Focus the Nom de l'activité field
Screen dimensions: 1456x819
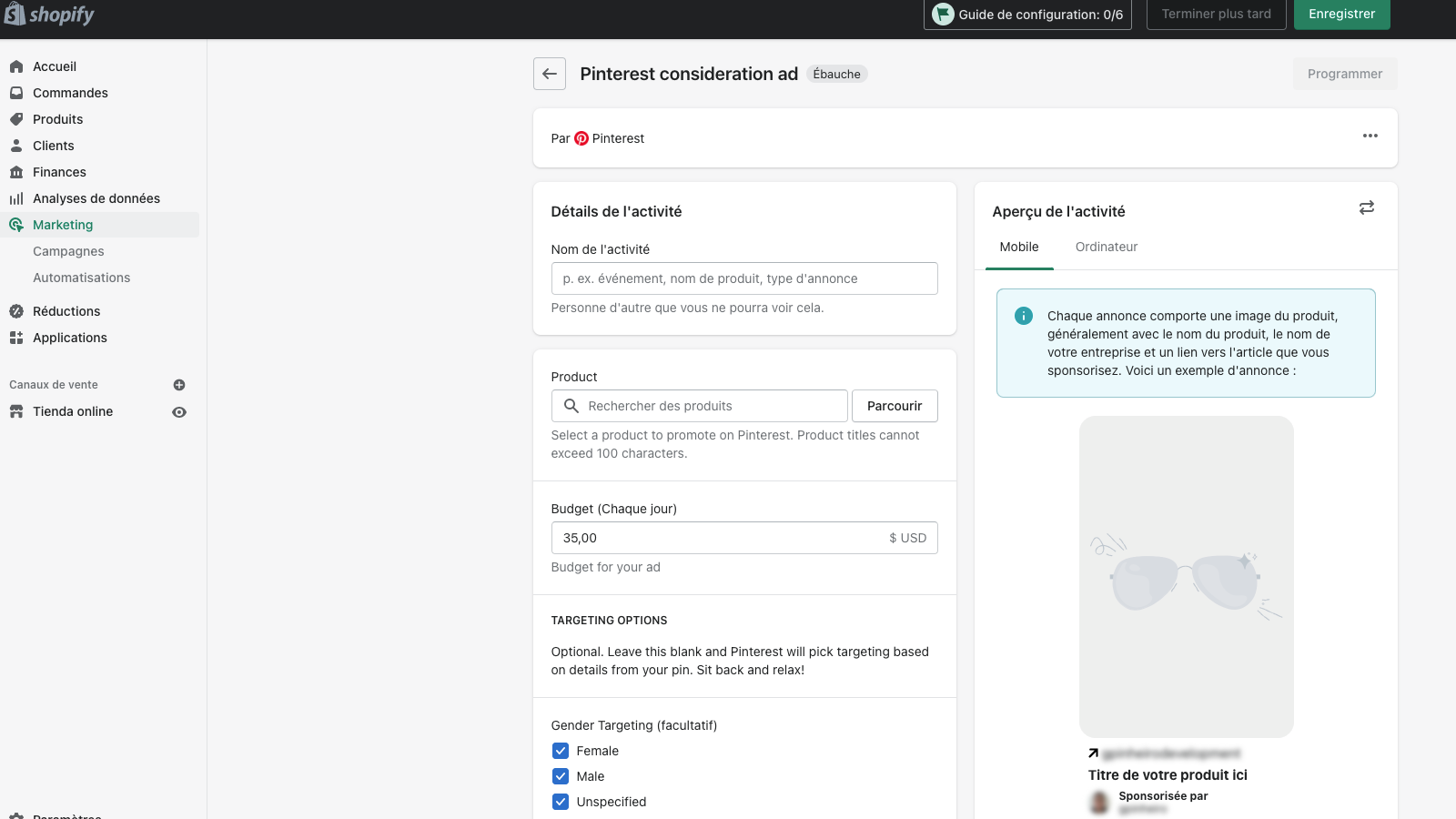(744, 278)
